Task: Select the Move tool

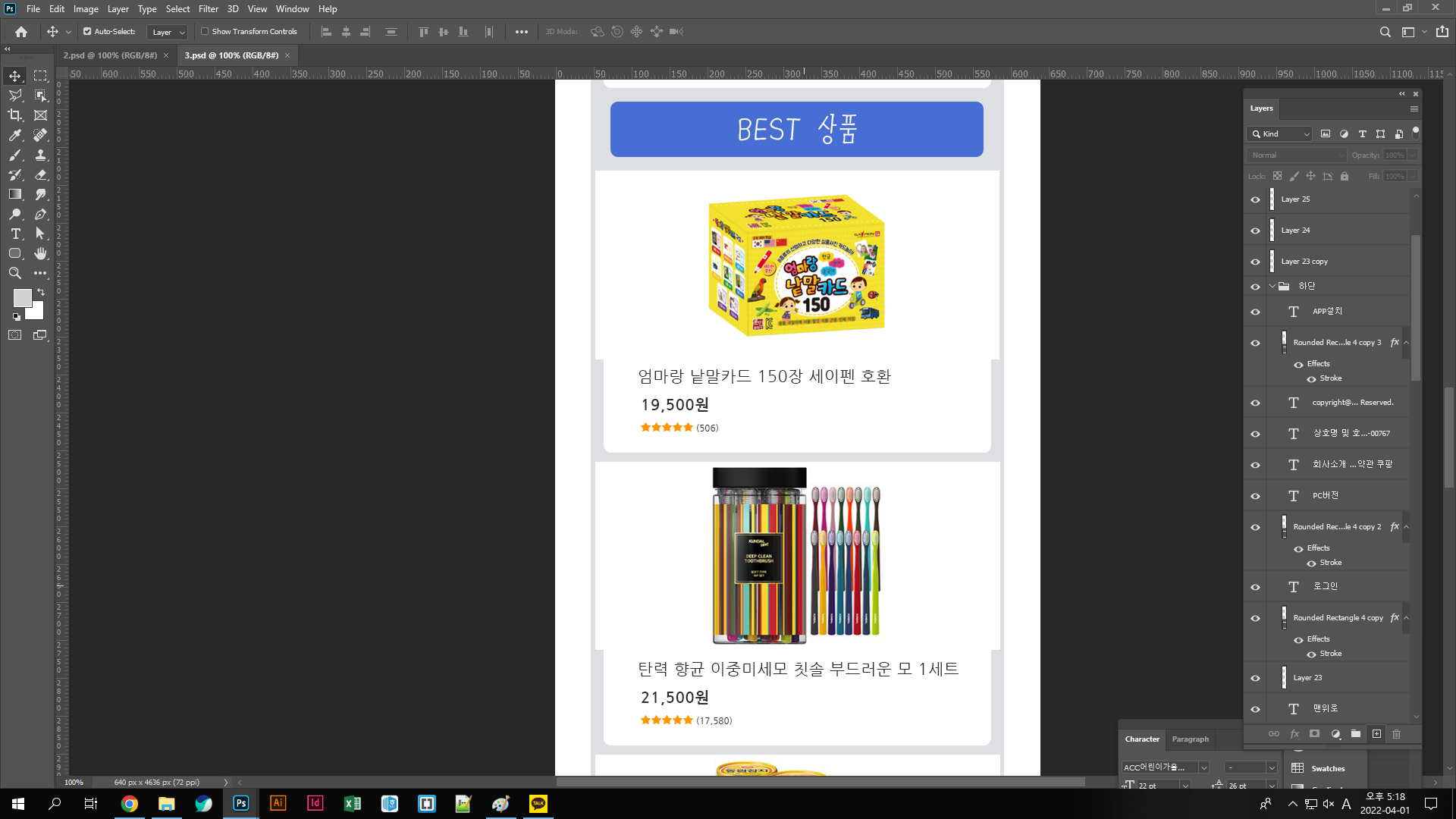Action: click(15, 76)
